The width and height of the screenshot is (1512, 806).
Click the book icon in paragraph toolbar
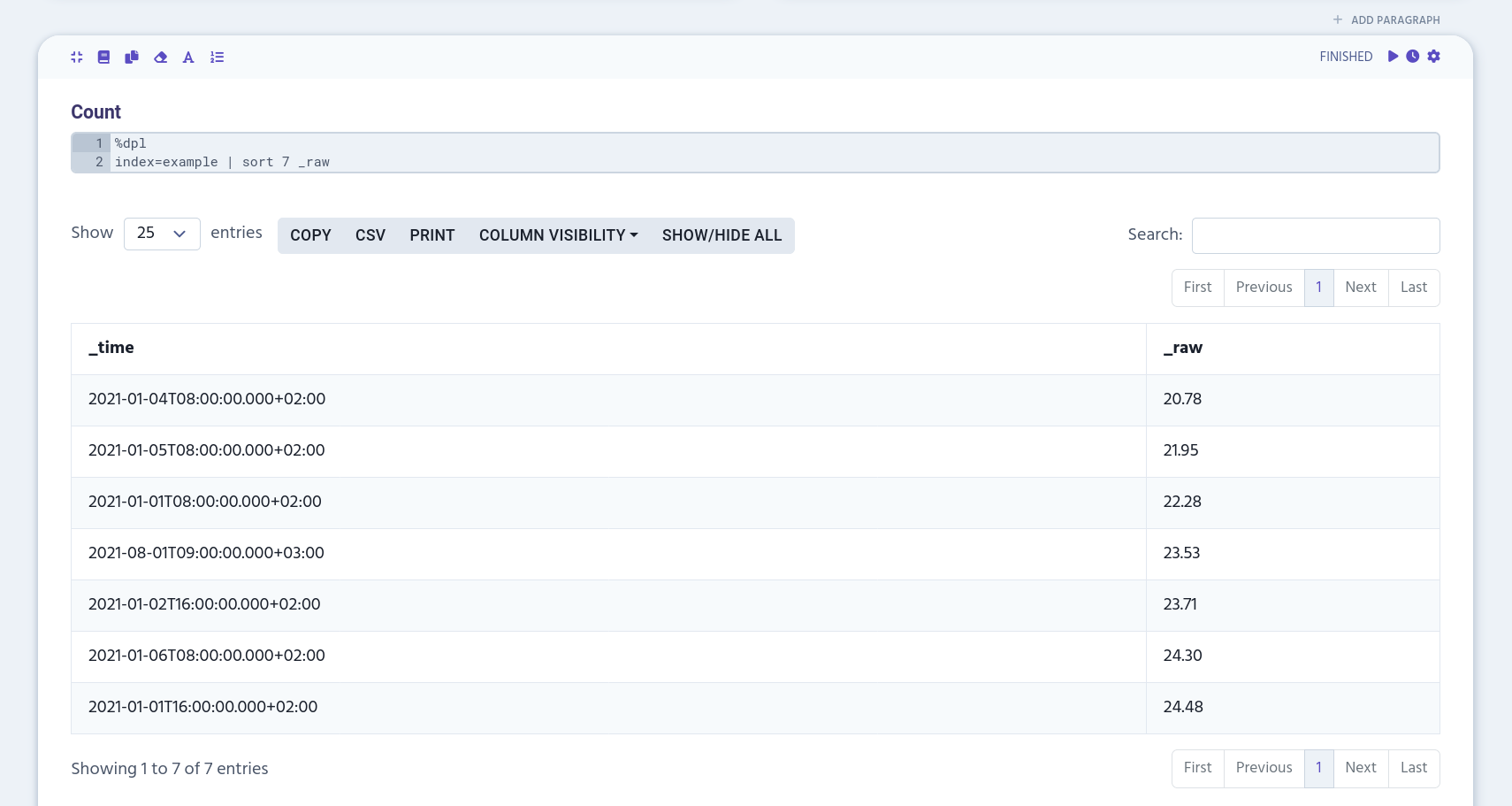tap(103, 57)
